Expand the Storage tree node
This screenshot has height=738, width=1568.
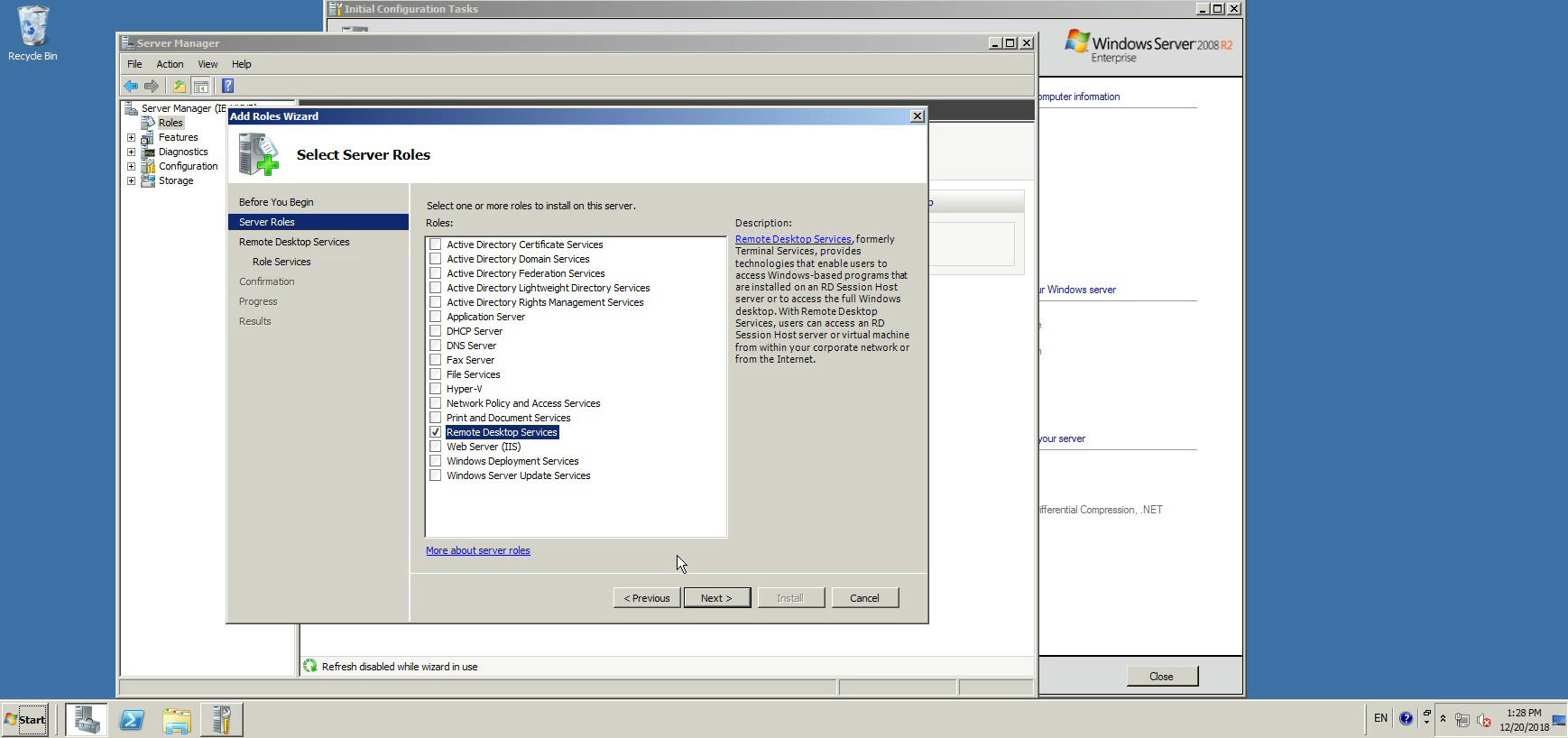pos(131,180)
